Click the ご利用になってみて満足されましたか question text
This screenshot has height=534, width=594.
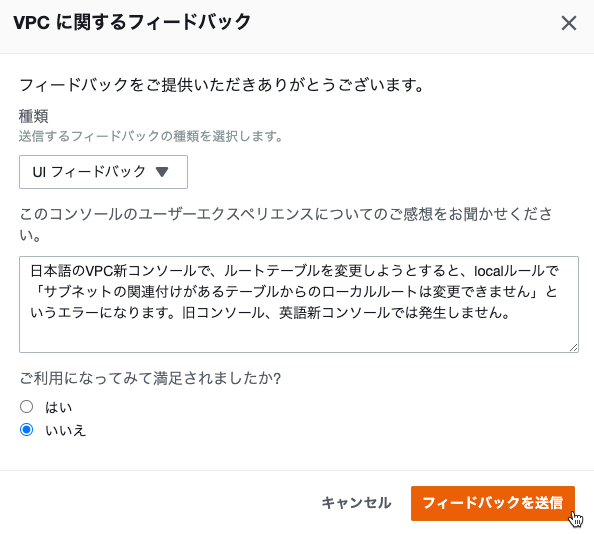point(150,378)
